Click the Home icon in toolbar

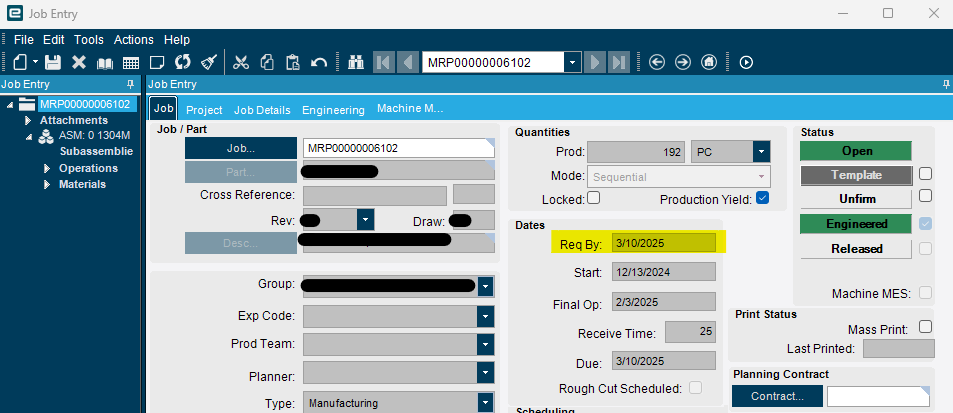click(709, 62)
